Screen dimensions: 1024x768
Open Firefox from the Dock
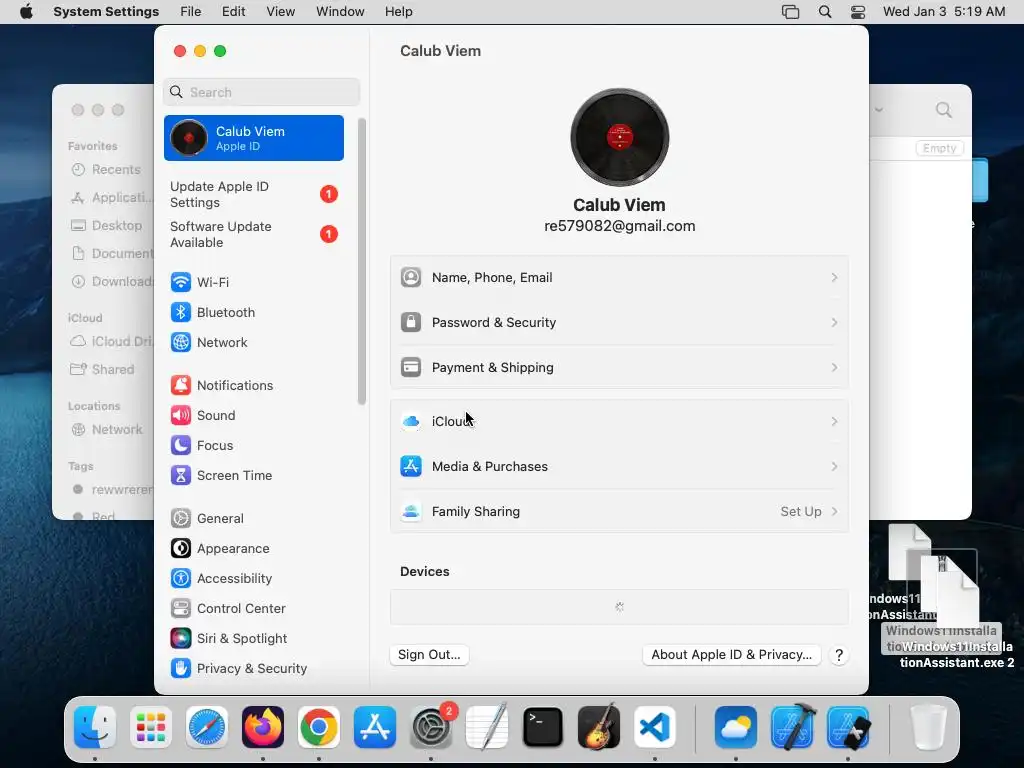coord(263,728)
